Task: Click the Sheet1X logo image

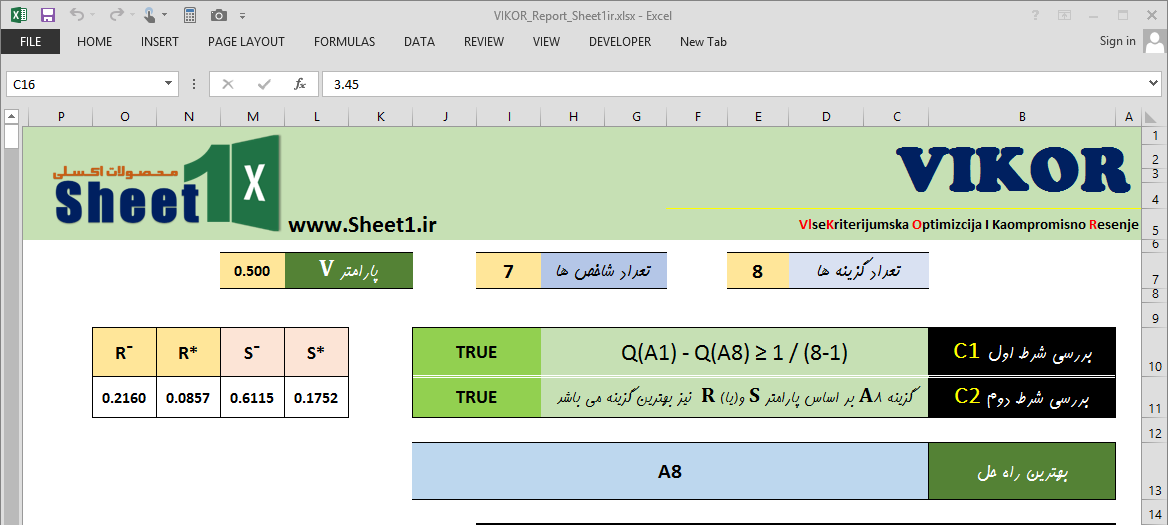Action: point(167,185)
